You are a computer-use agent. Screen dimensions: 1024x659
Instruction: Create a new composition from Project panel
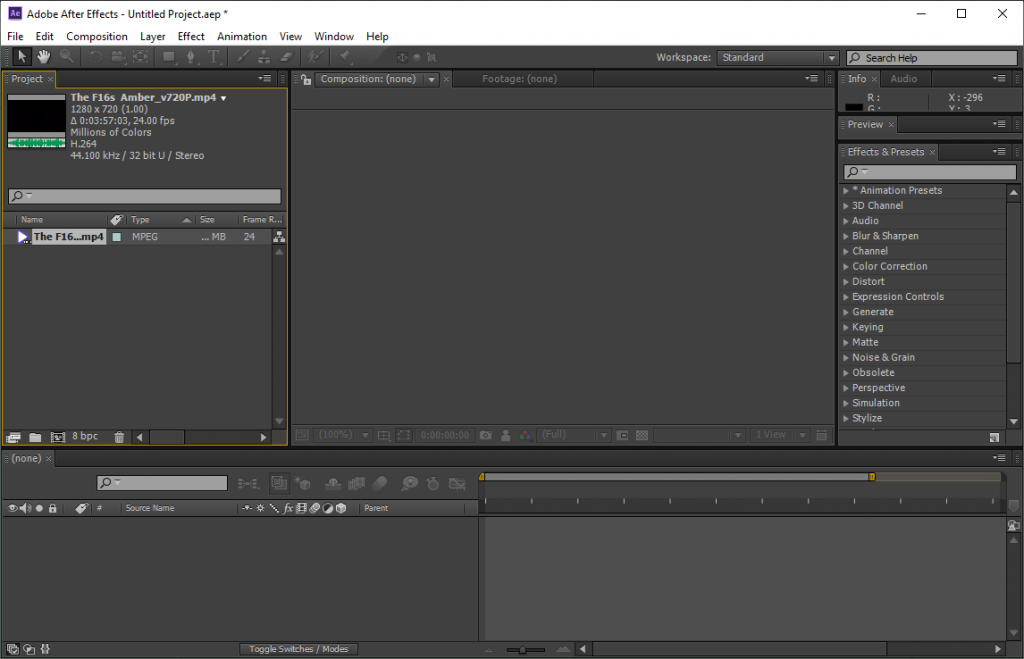pos(58,438)
